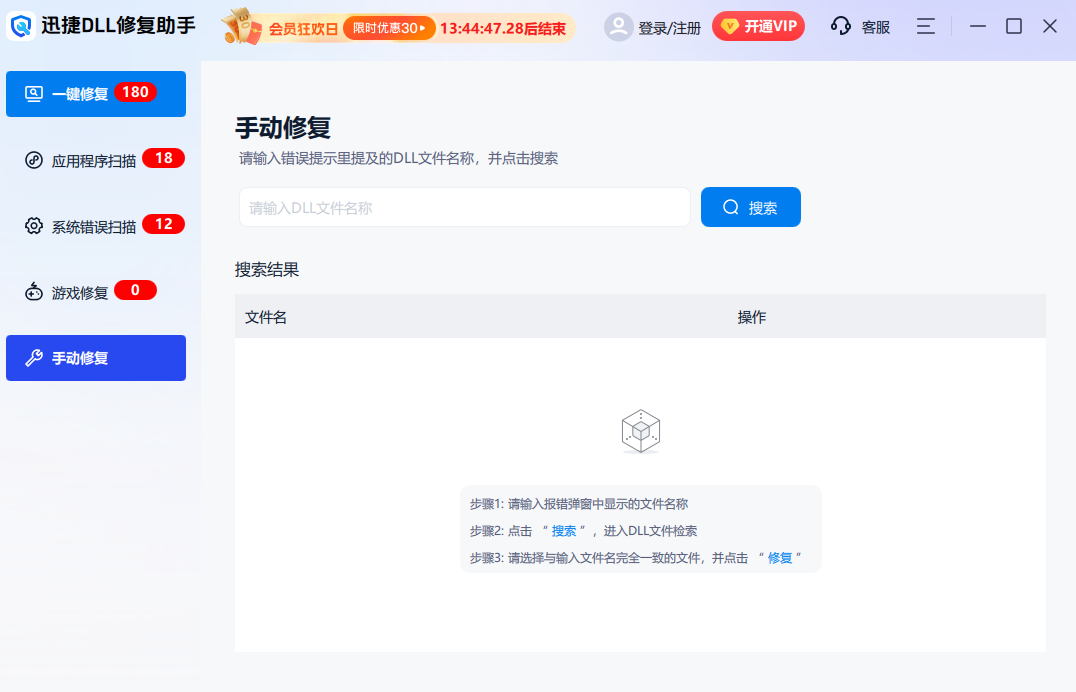Click the DLL filename input field
The width and height of the screenshot is (1076, 692).
(x=464, y=206)
